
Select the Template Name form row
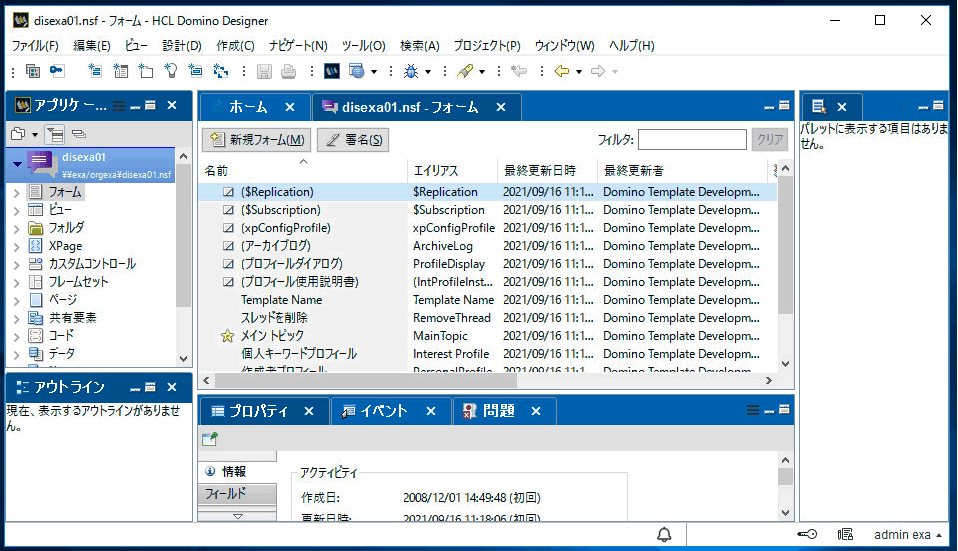[x=488, y=300]
